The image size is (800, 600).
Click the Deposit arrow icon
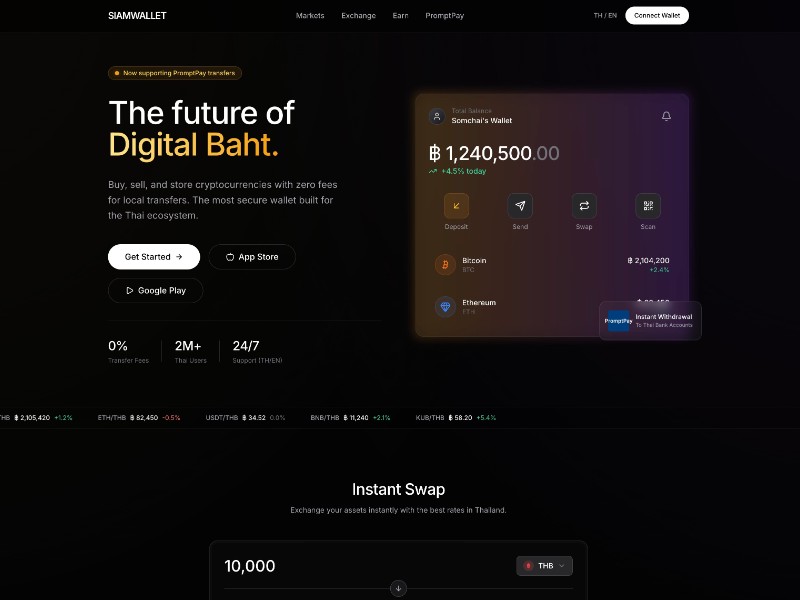(x=456, y=206)
